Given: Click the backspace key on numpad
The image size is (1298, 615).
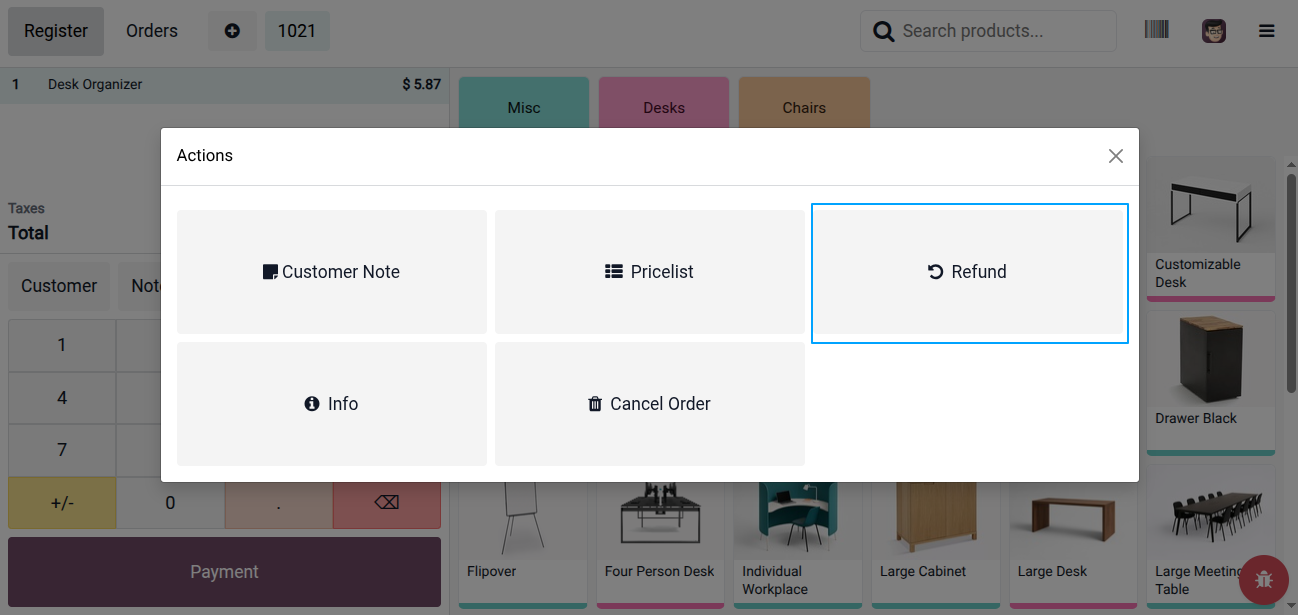Looking at the screenshot, I should pyautogui.click(x=387, y=503).
